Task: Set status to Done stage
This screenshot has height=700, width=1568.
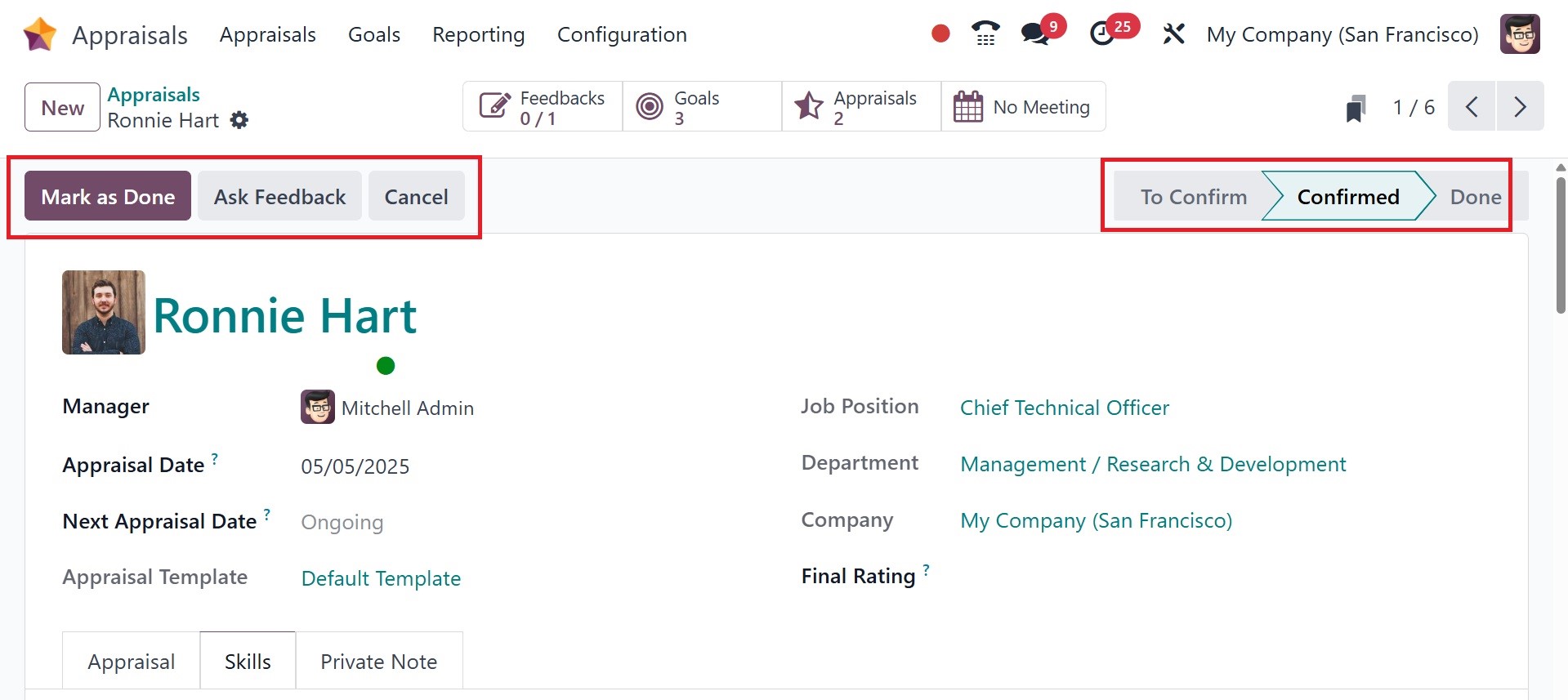Action: [x=1475, y=197]
